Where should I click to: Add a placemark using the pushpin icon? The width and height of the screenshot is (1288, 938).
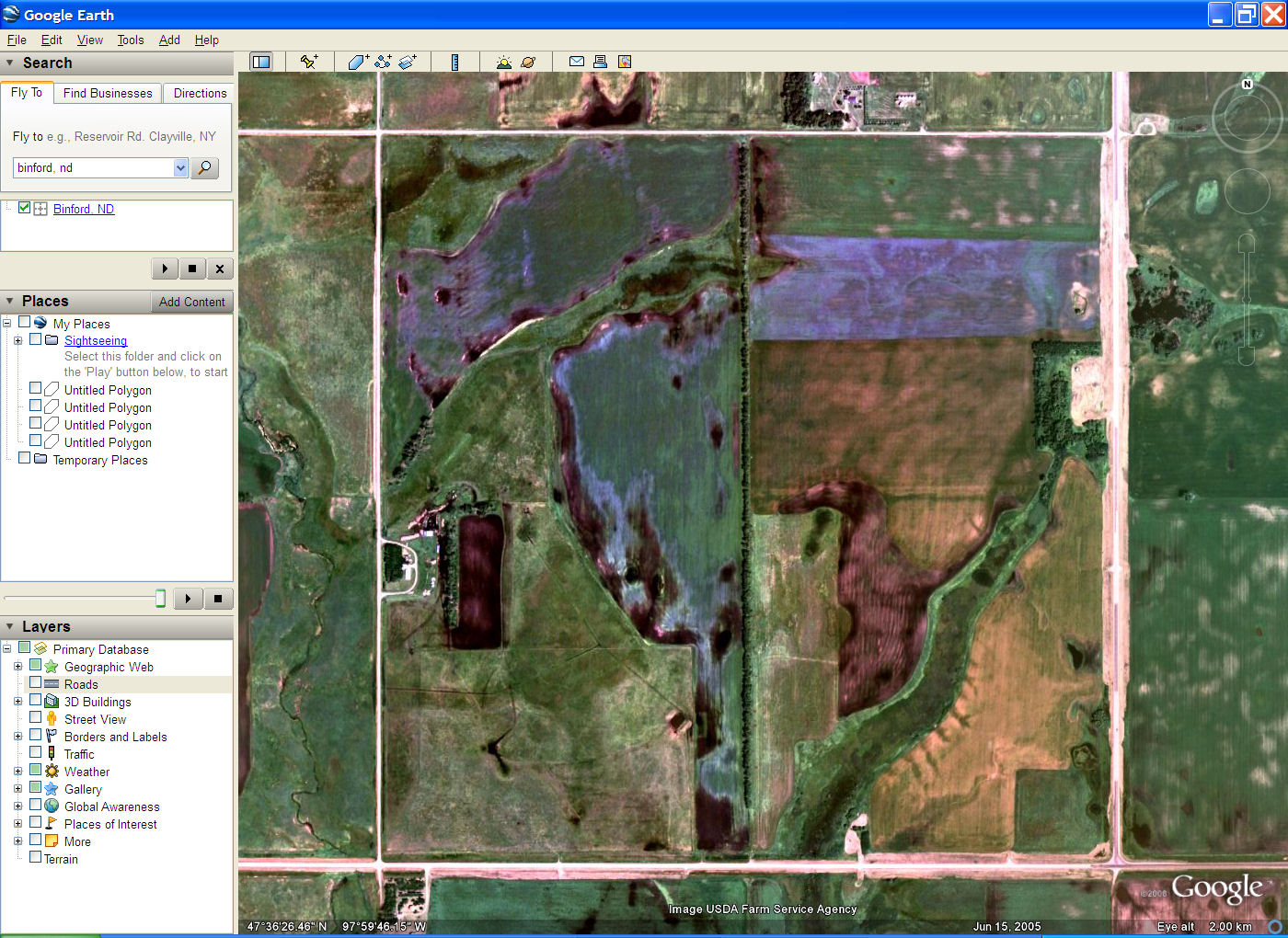click(x=309, y=62)
